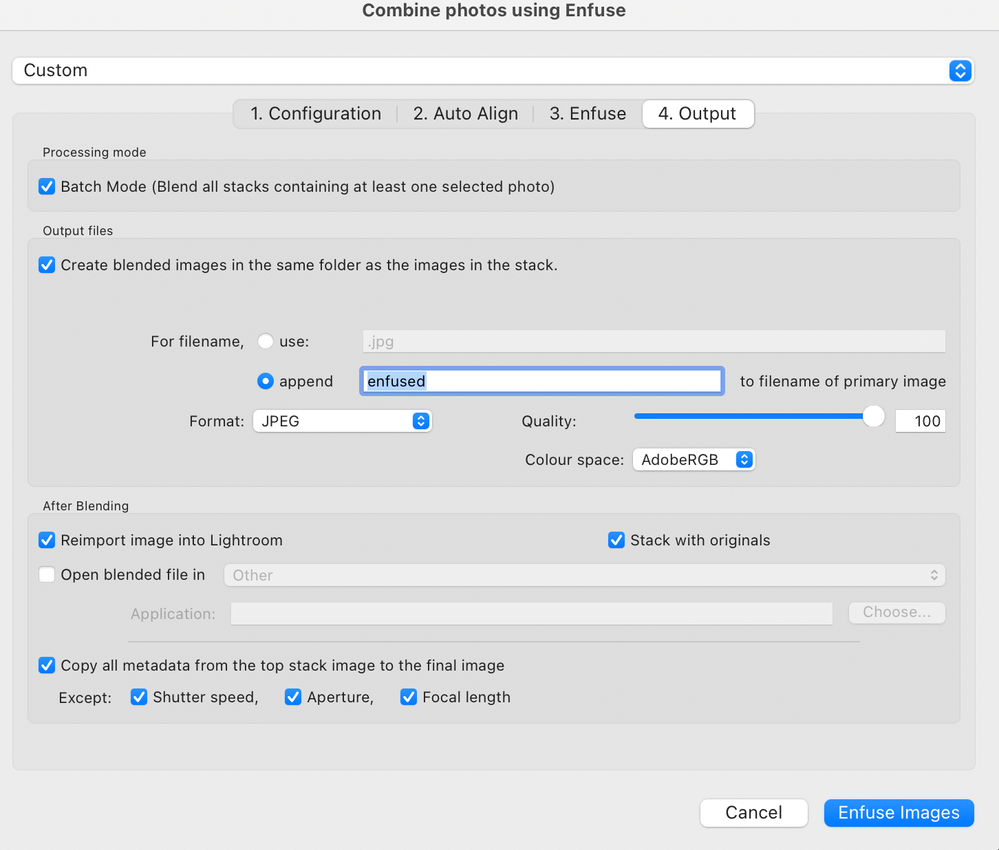Toggle Copy all metadata checkbox
The image size is (999, 850).
[x=47, y=665]
